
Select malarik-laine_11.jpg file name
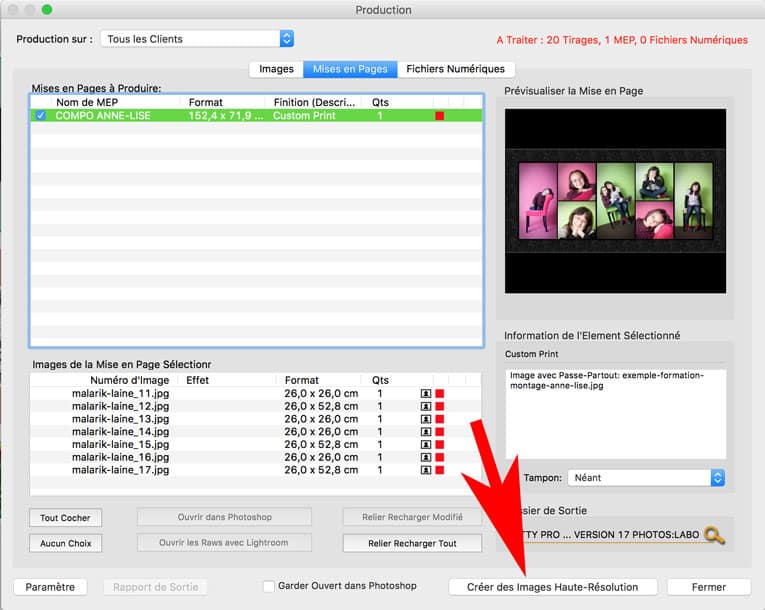121,393
